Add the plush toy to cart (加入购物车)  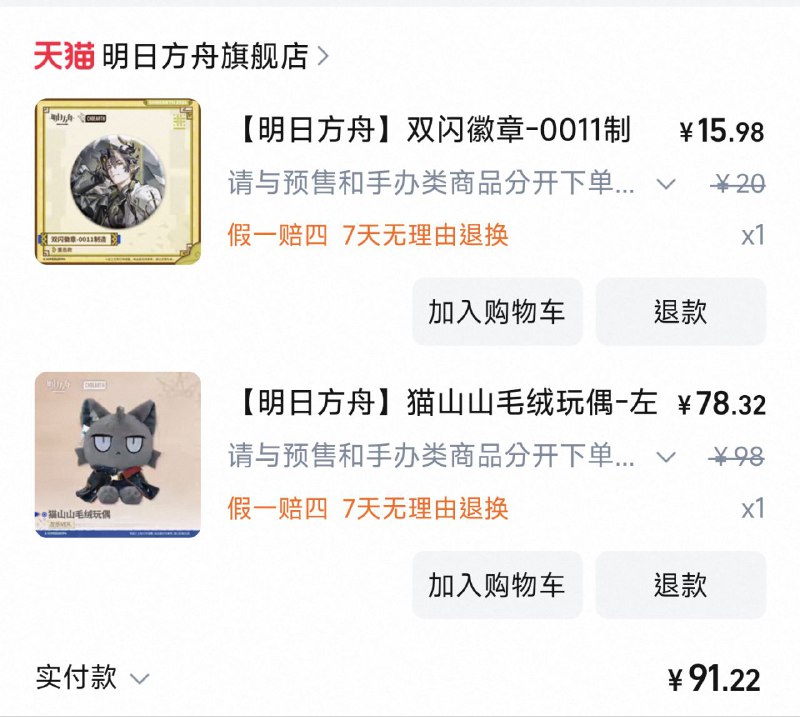tap(497, 584)
